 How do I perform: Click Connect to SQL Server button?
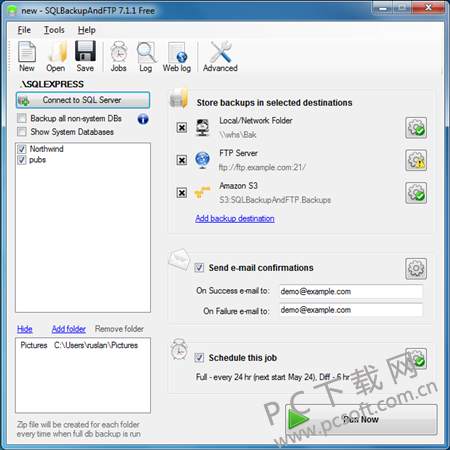[x=83, y=100]
